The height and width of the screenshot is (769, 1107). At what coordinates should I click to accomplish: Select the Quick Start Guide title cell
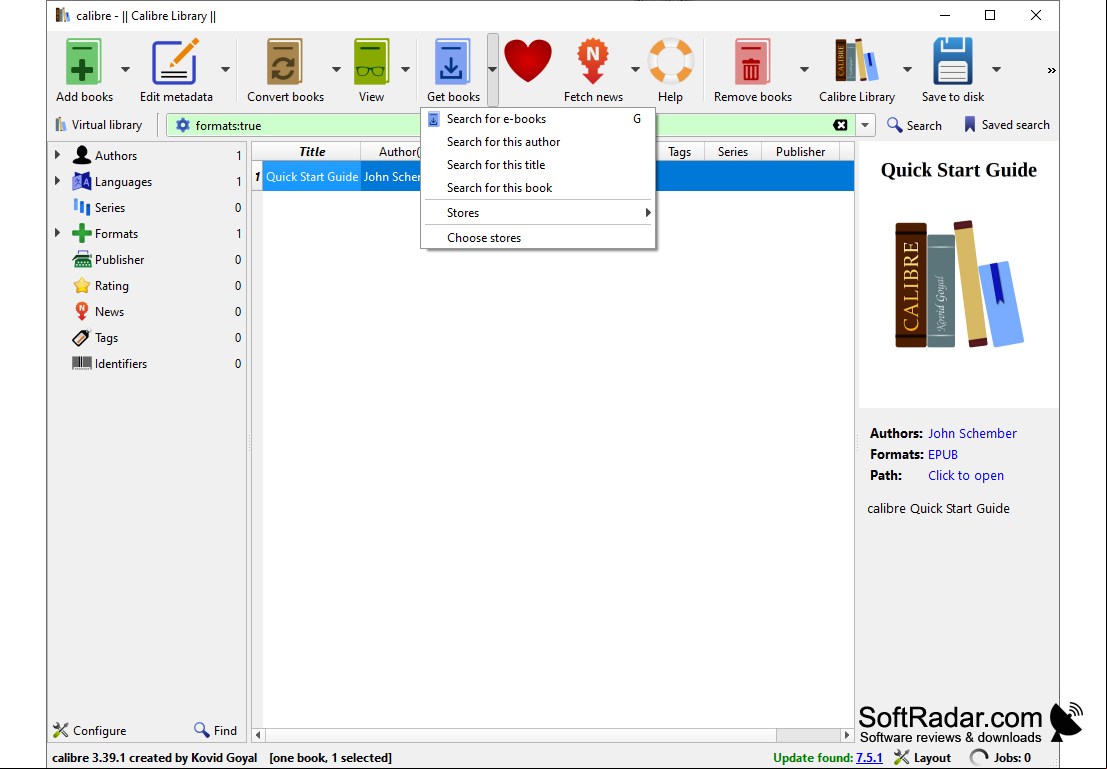[312, 177]
